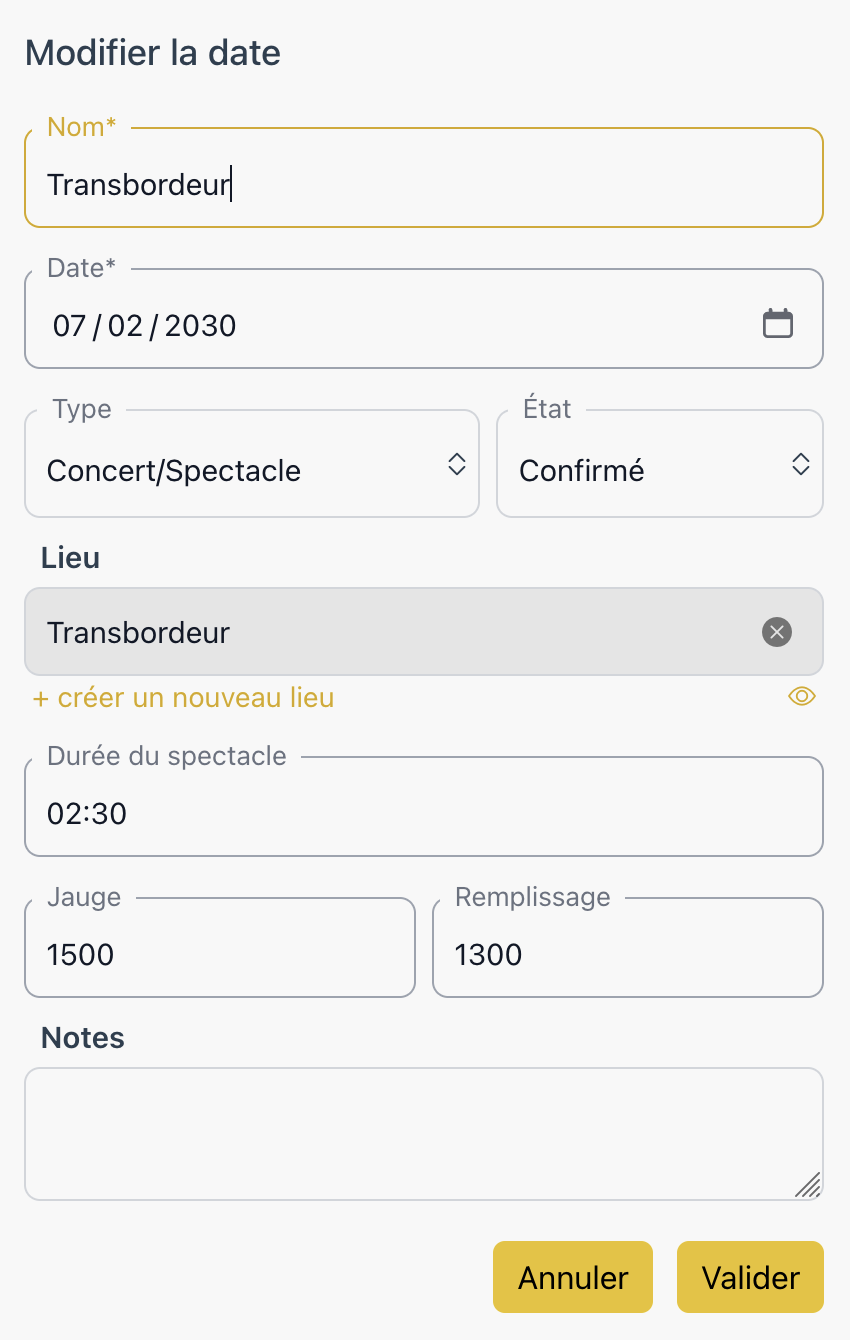Viewport: 850px width, 1340px height.
Task: Grab the Notes textarea resize handle
Action: (809, 1186)
